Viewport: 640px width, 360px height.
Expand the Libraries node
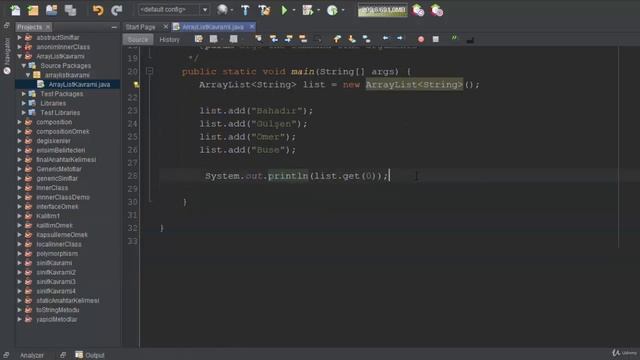tap(24, 103)
